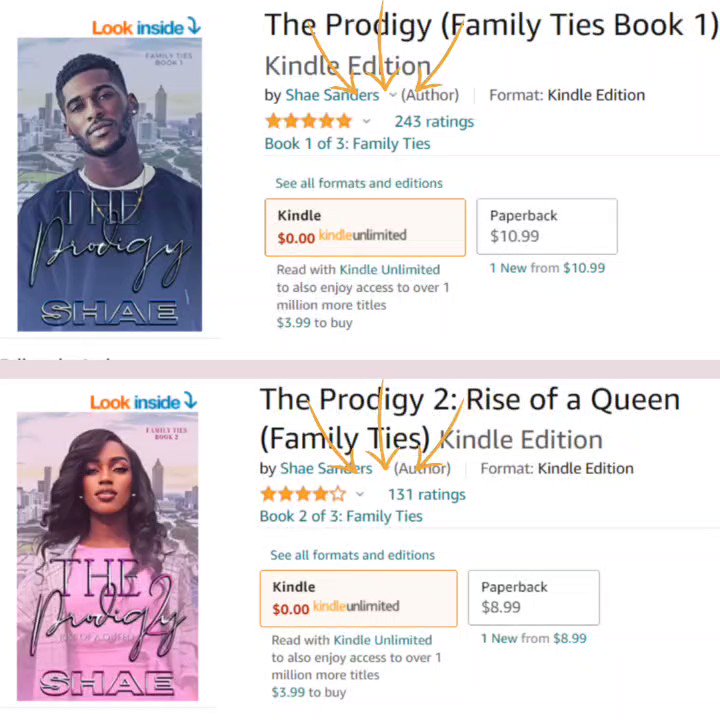
Task: Expand the rating dropdown beside Book 2 stars
Action: click(360, 495)
